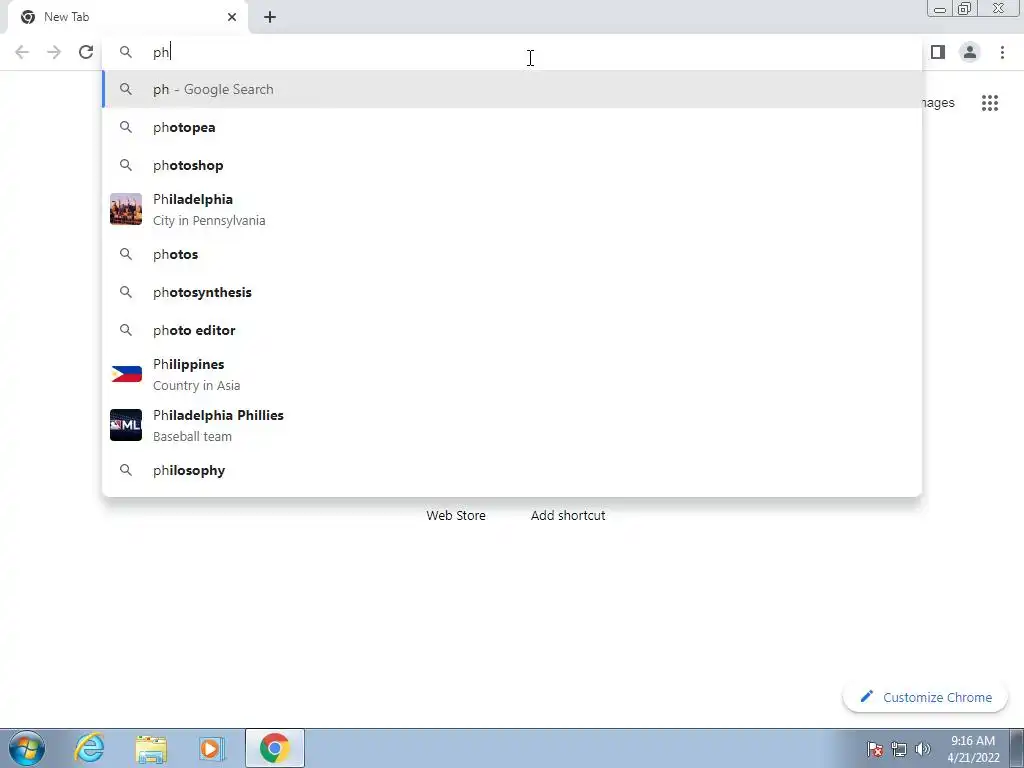Choose the photosynthesis suggestion
This screenshot has width=1024, height=768.
coord(512,292)
